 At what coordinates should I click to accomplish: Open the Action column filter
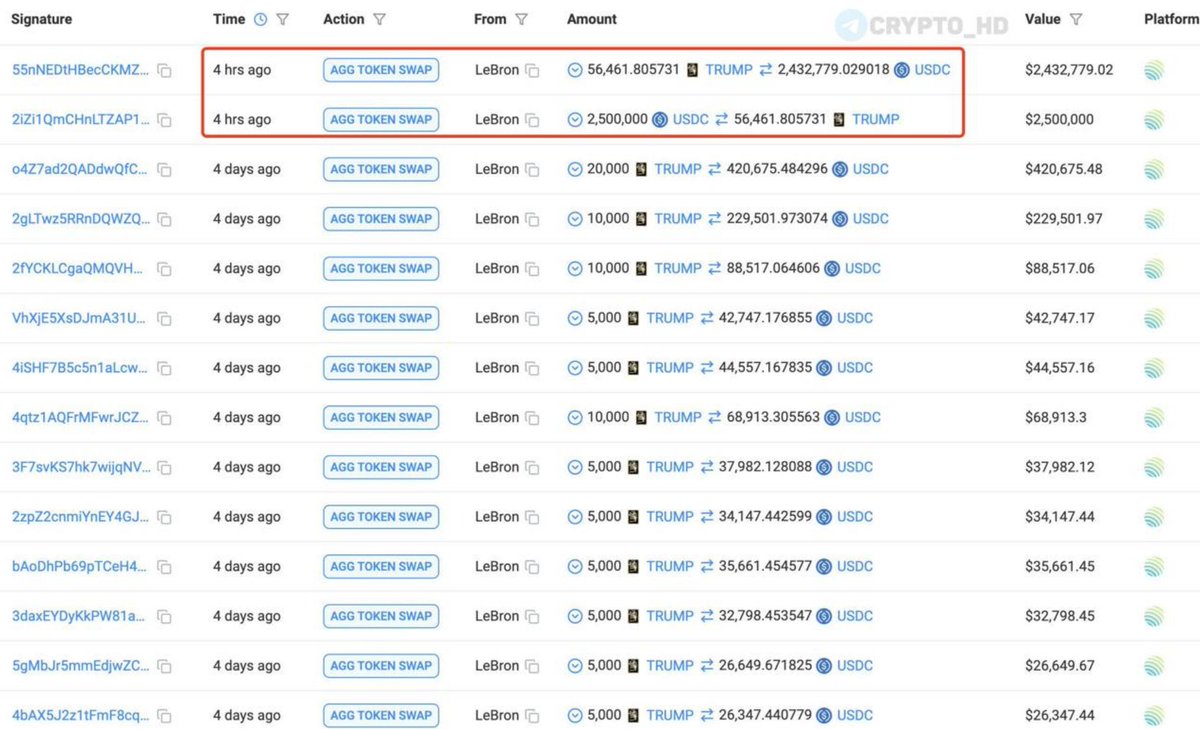(x=379, y=19)
